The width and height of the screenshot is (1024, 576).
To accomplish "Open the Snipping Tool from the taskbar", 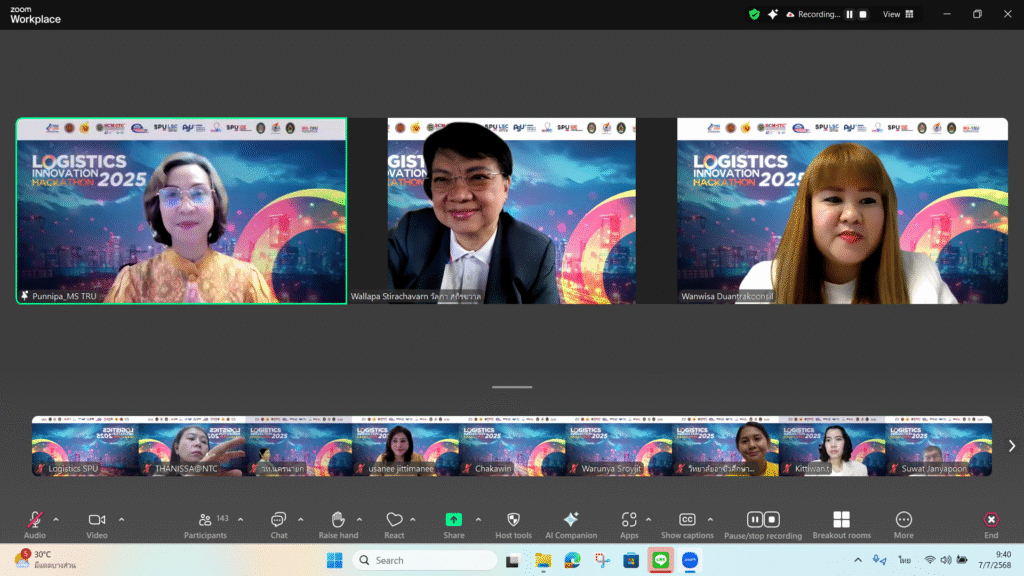I will coord(601,560).
